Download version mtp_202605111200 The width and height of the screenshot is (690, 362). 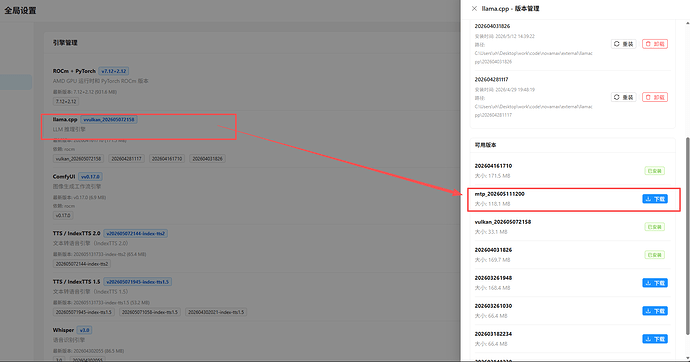click(655, 199)
